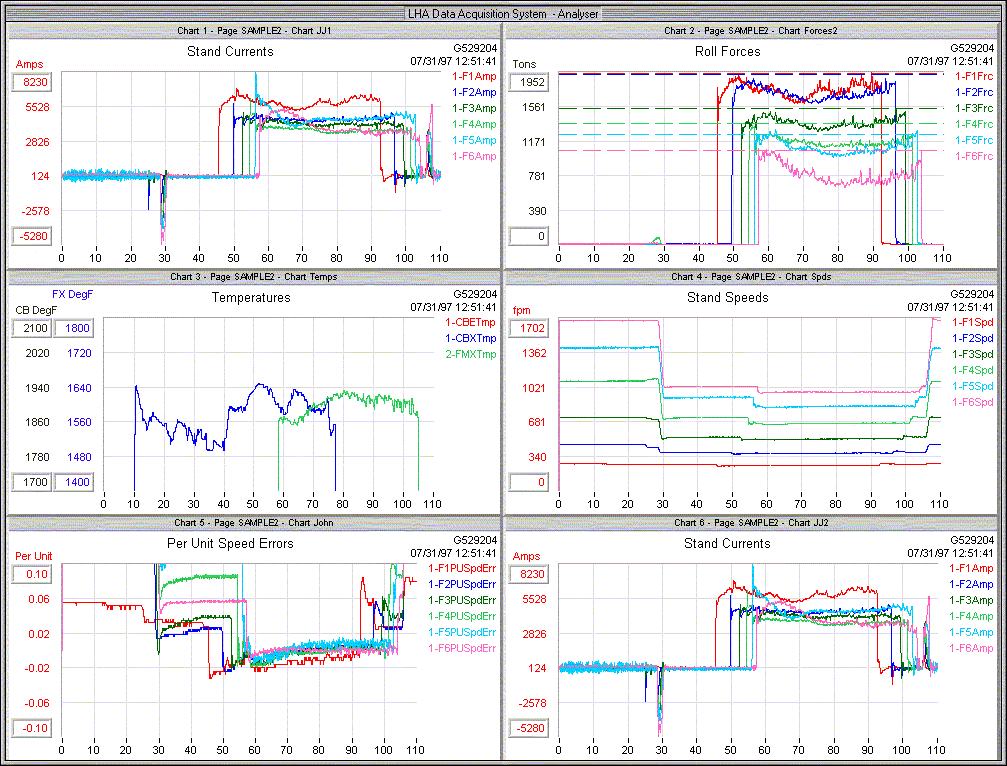Click the 1400 FX DegF min field
1007x766 pixels.
click(74, 482)
